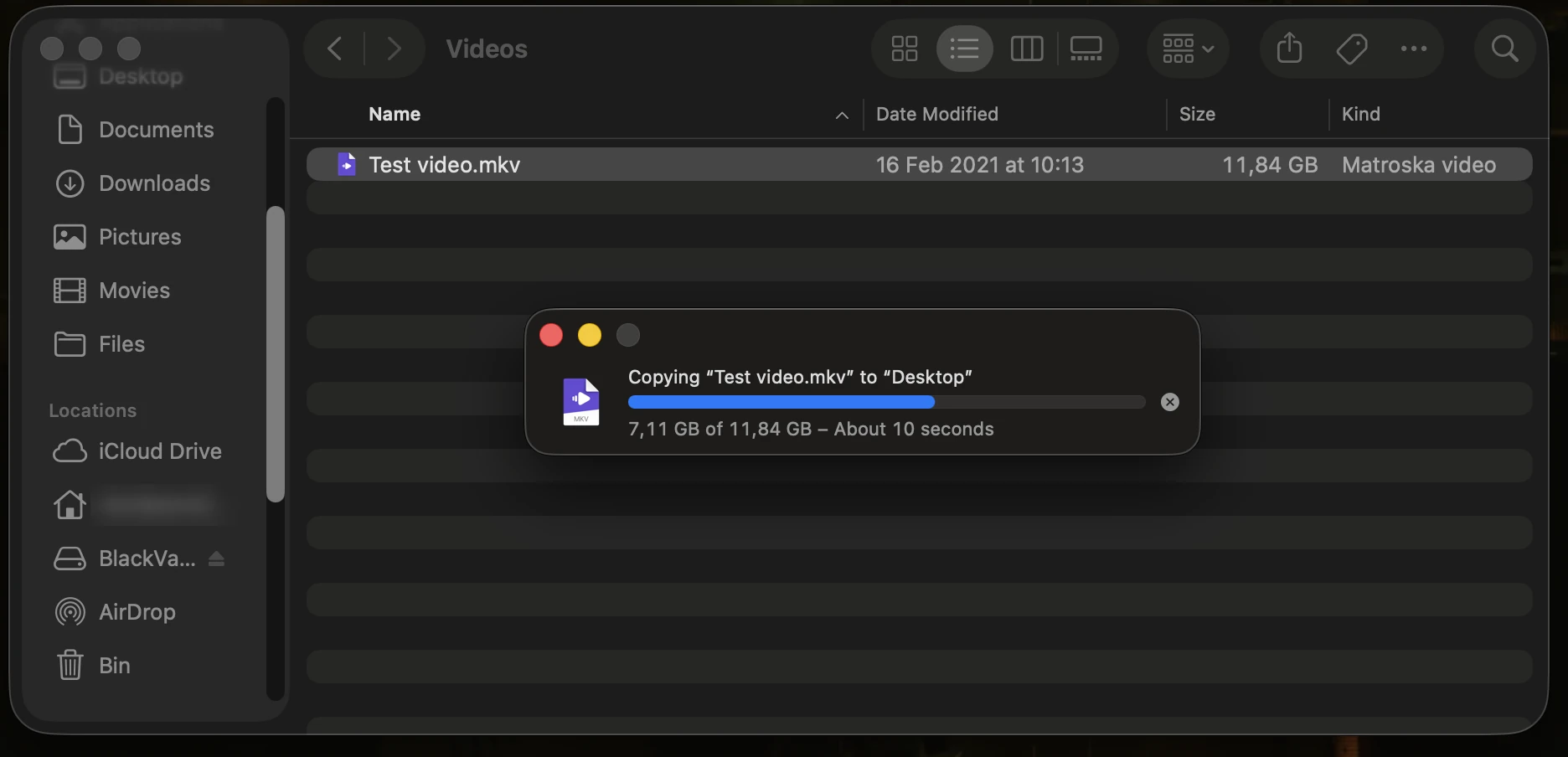
Task: Click the Locations section header
Action: (92, 410)
